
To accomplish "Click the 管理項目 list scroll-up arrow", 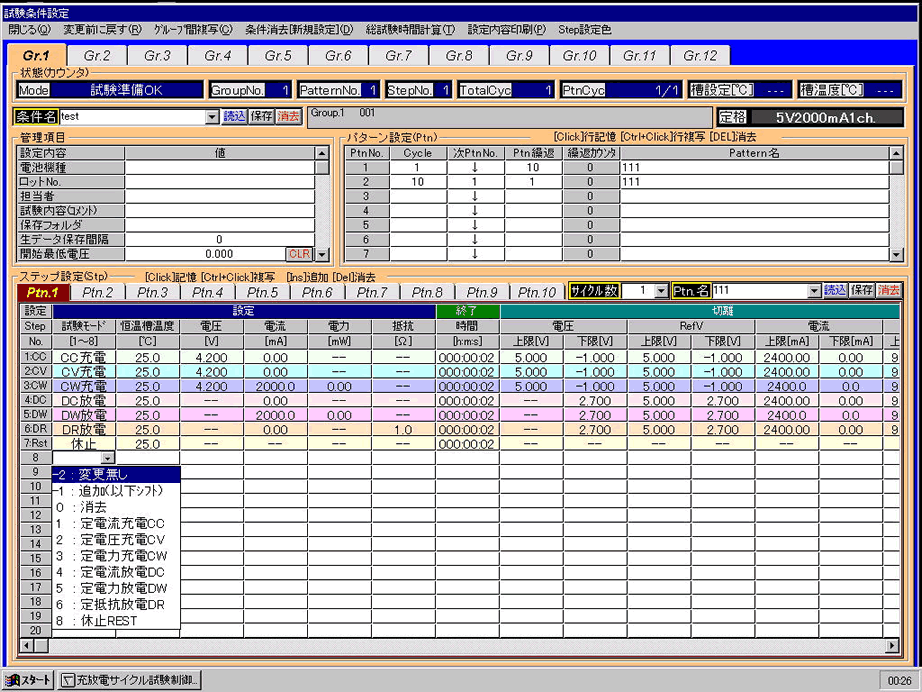I will (322, 153).
